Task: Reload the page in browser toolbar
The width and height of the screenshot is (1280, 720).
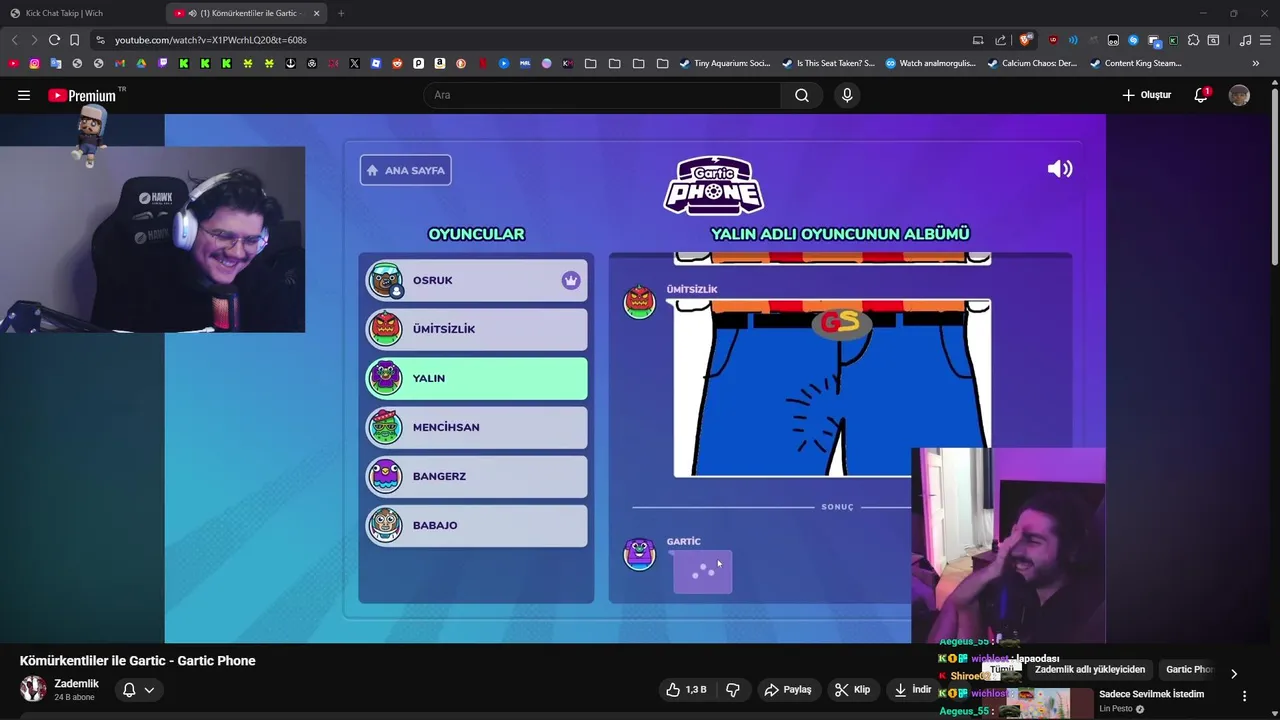Action: 54,40
